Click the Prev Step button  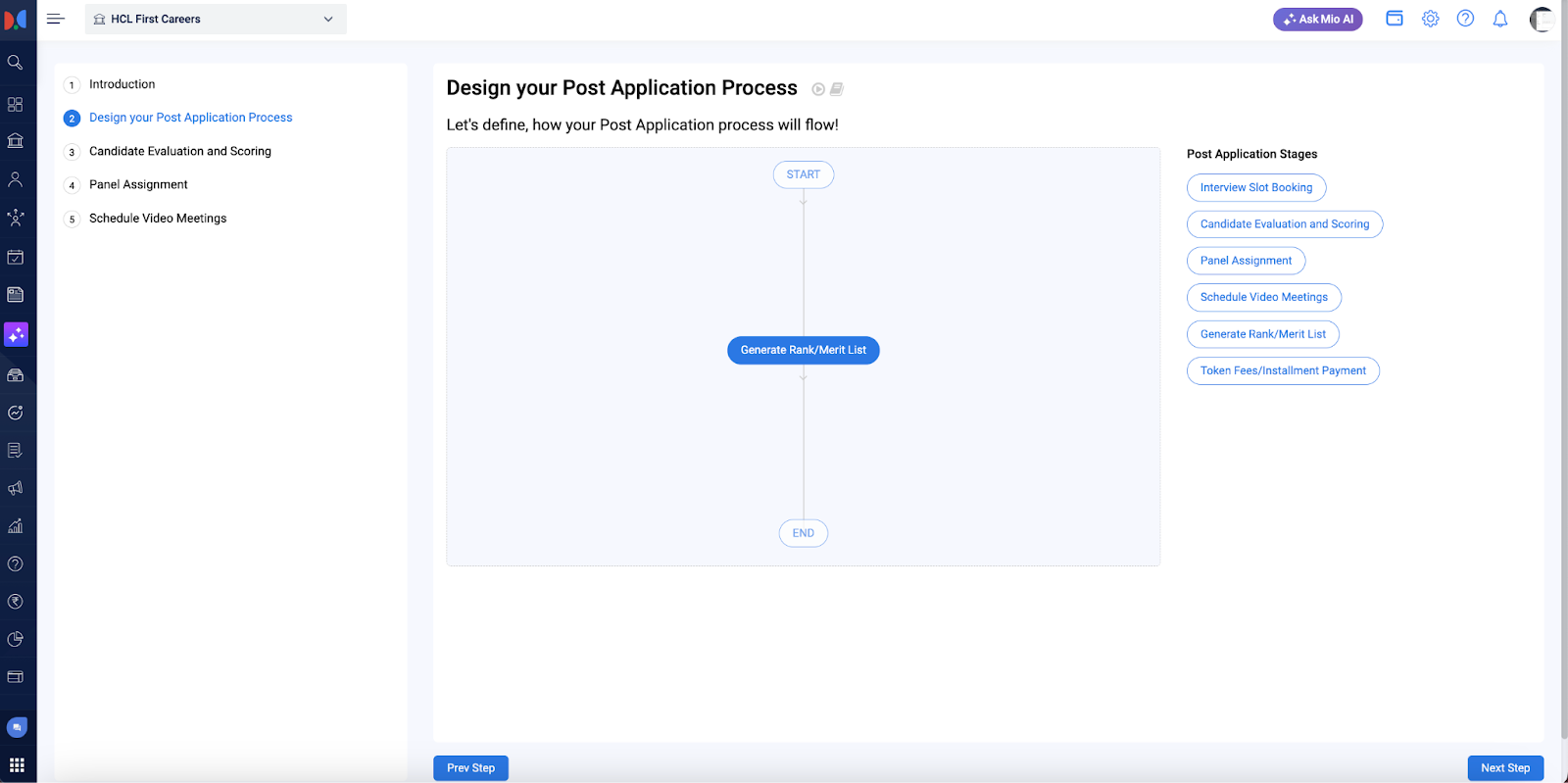pyautogui.click(x=470, y=768)
